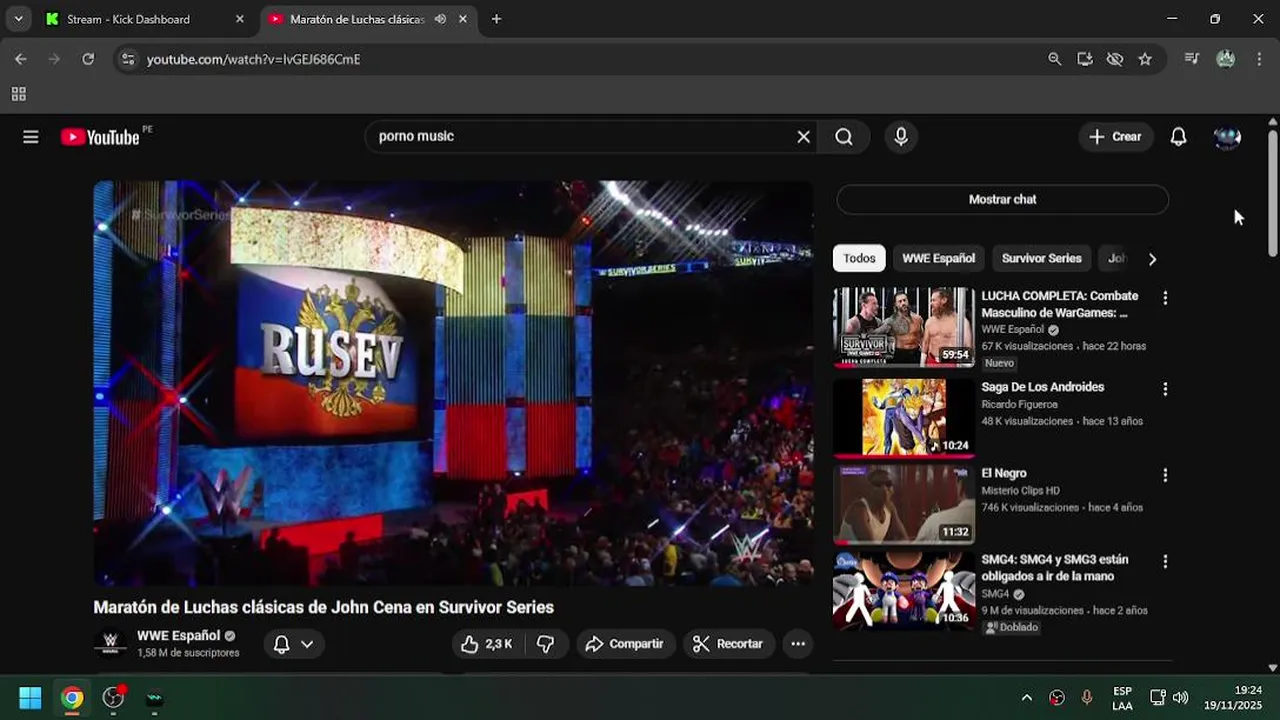Select the WWE Español filter chip
The image size is (1280, 720).
point(938,258)
